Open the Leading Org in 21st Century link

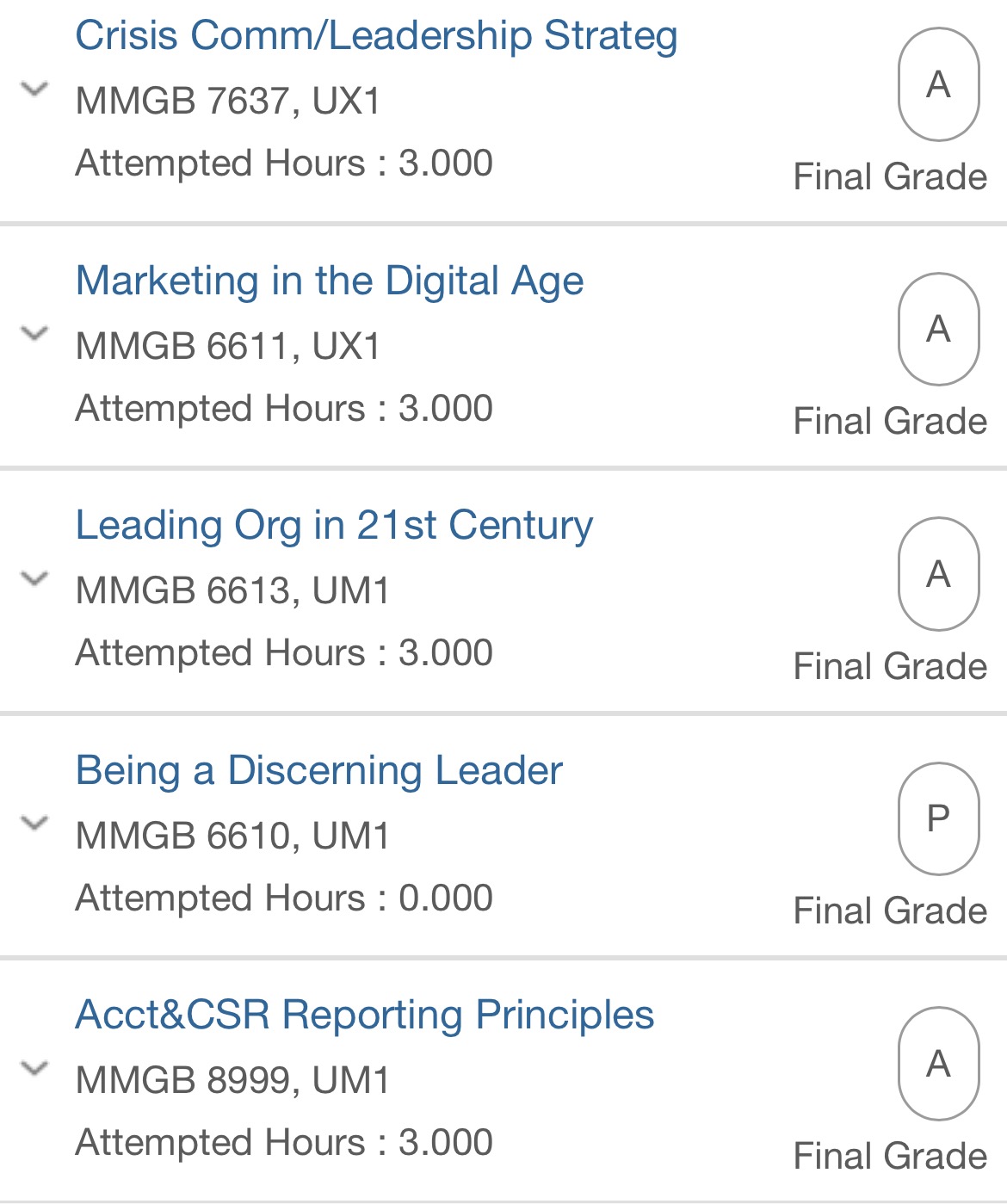(x=334, y=526)
